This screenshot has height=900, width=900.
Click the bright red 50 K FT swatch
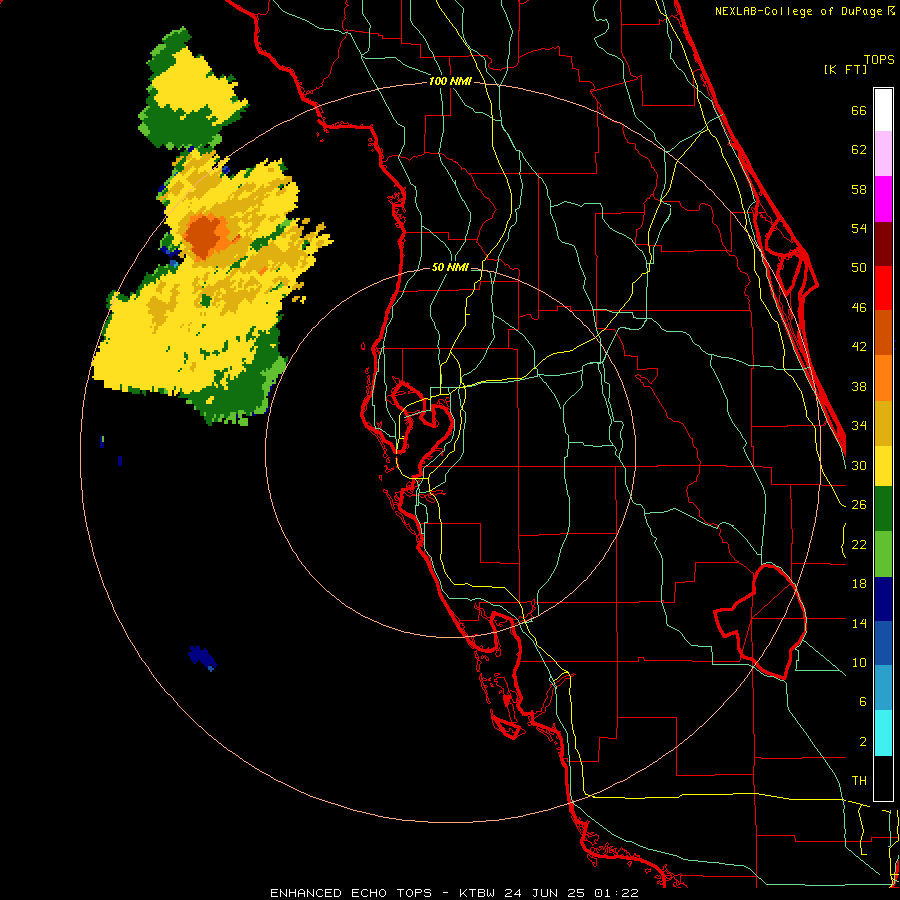[883, 288]
